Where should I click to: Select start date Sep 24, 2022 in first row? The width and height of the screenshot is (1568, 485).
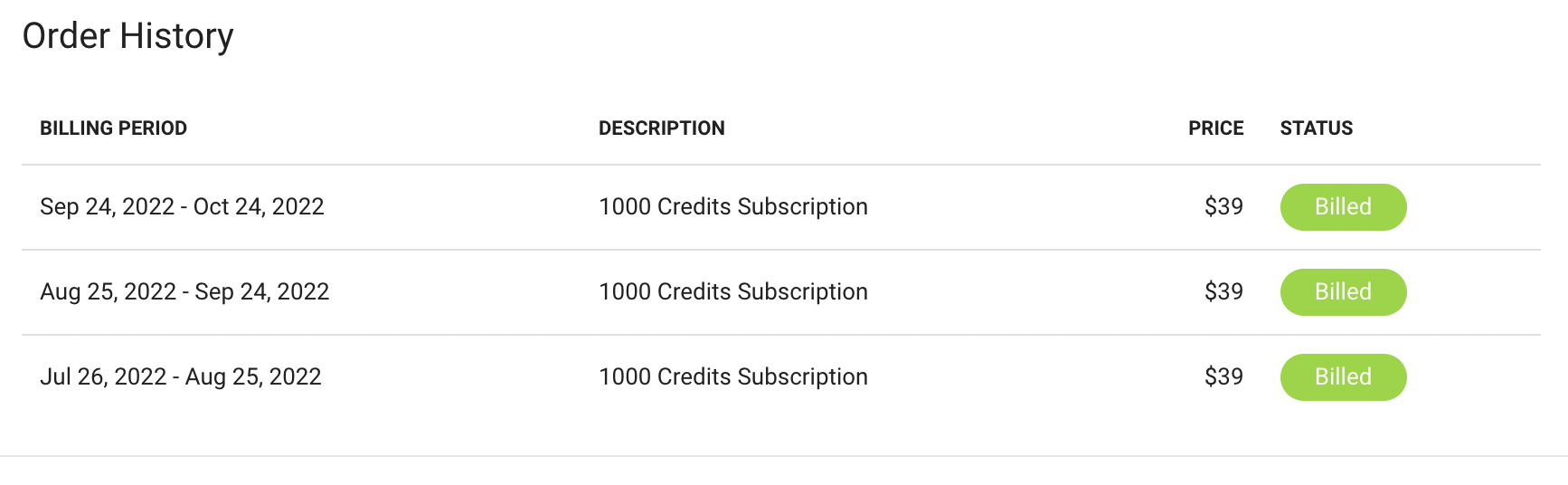coord(107,207)
